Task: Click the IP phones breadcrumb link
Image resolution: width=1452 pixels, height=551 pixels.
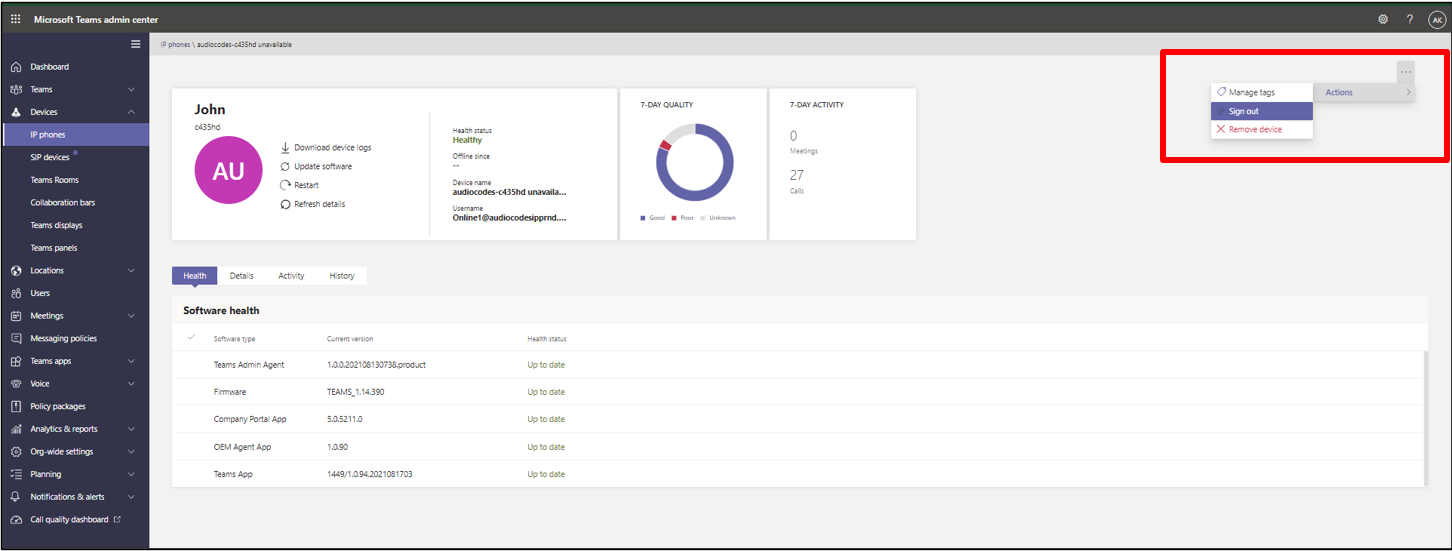Action: (175, 45)
